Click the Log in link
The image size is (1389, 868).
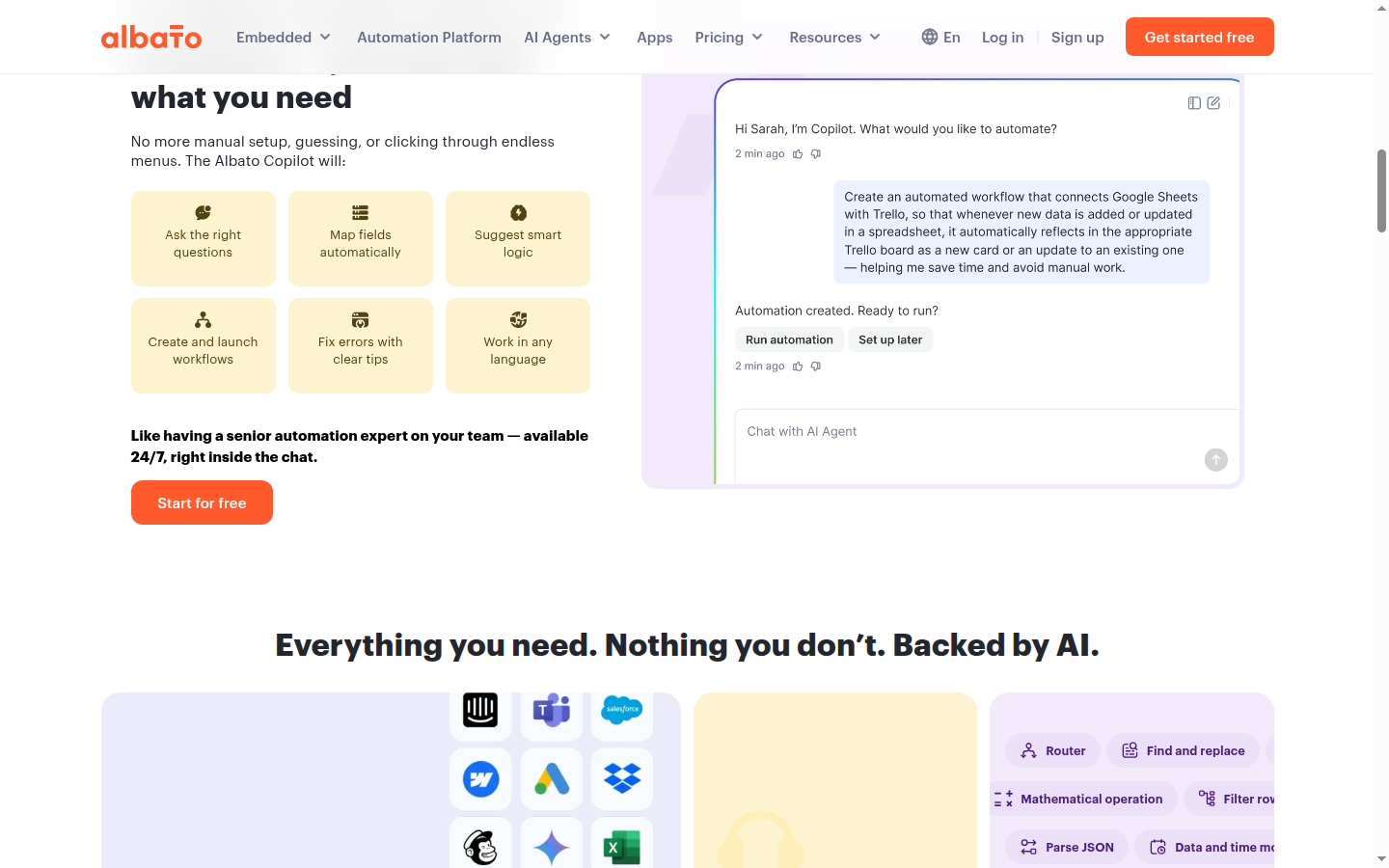[x=1002, y=37]
